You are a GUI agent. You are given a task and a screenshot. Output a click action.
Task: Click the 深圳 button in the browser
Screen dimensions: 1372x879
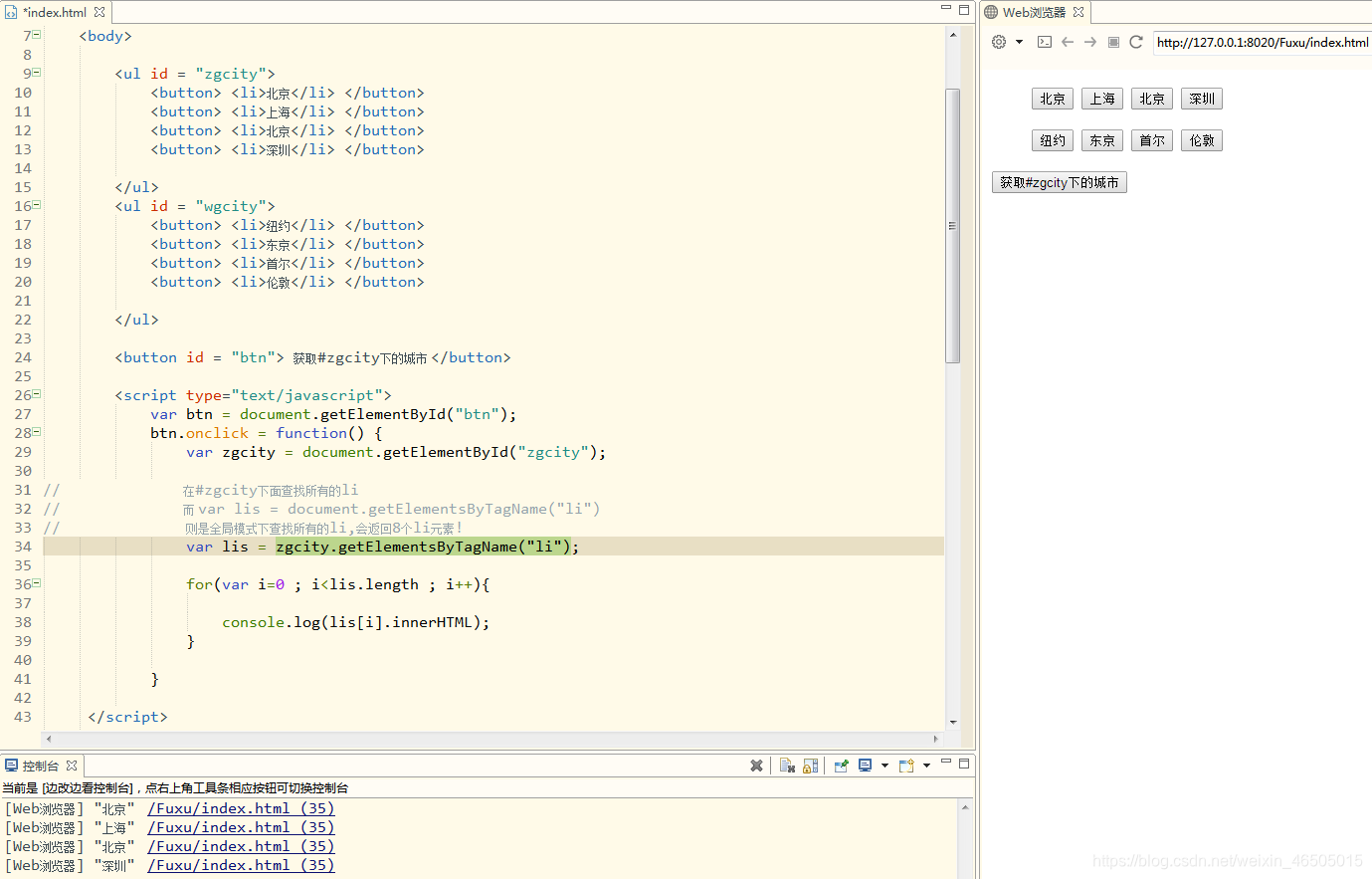pyautogui.click(x=1202, y=99)
